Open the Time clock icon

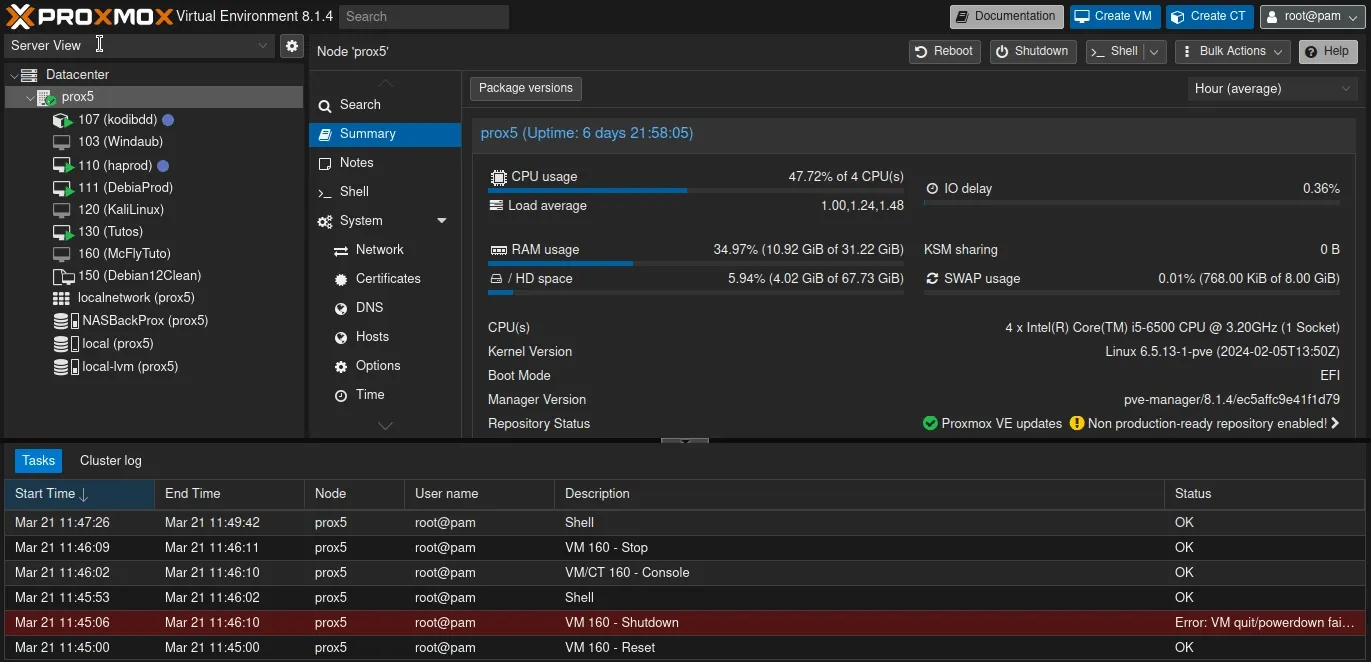pyautogui.click(x=342, y=394)
